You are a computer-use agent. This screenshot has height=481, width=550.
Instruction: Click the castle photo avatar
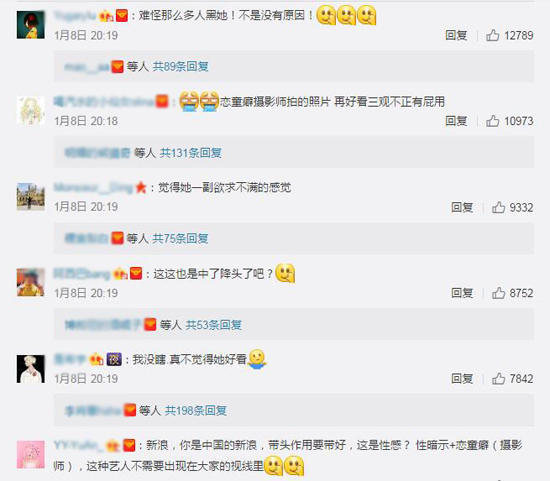point(31,197)
